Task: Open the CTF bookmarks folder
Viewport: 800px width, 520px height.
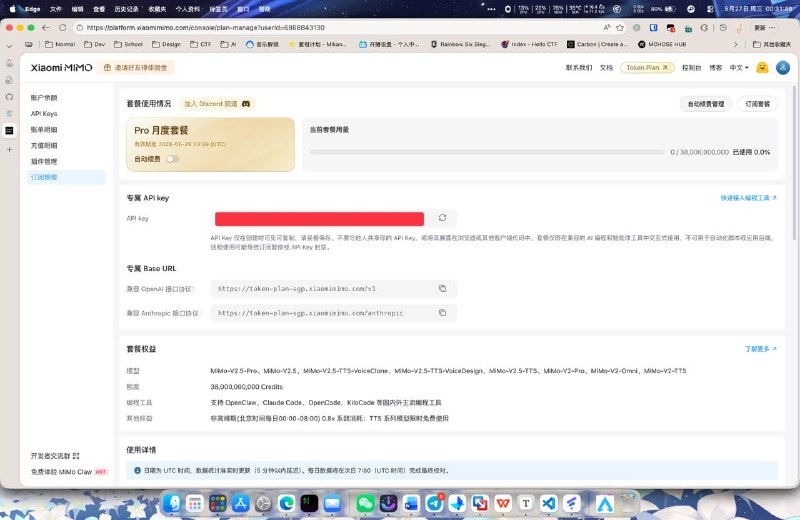Action: click(201, 44)
